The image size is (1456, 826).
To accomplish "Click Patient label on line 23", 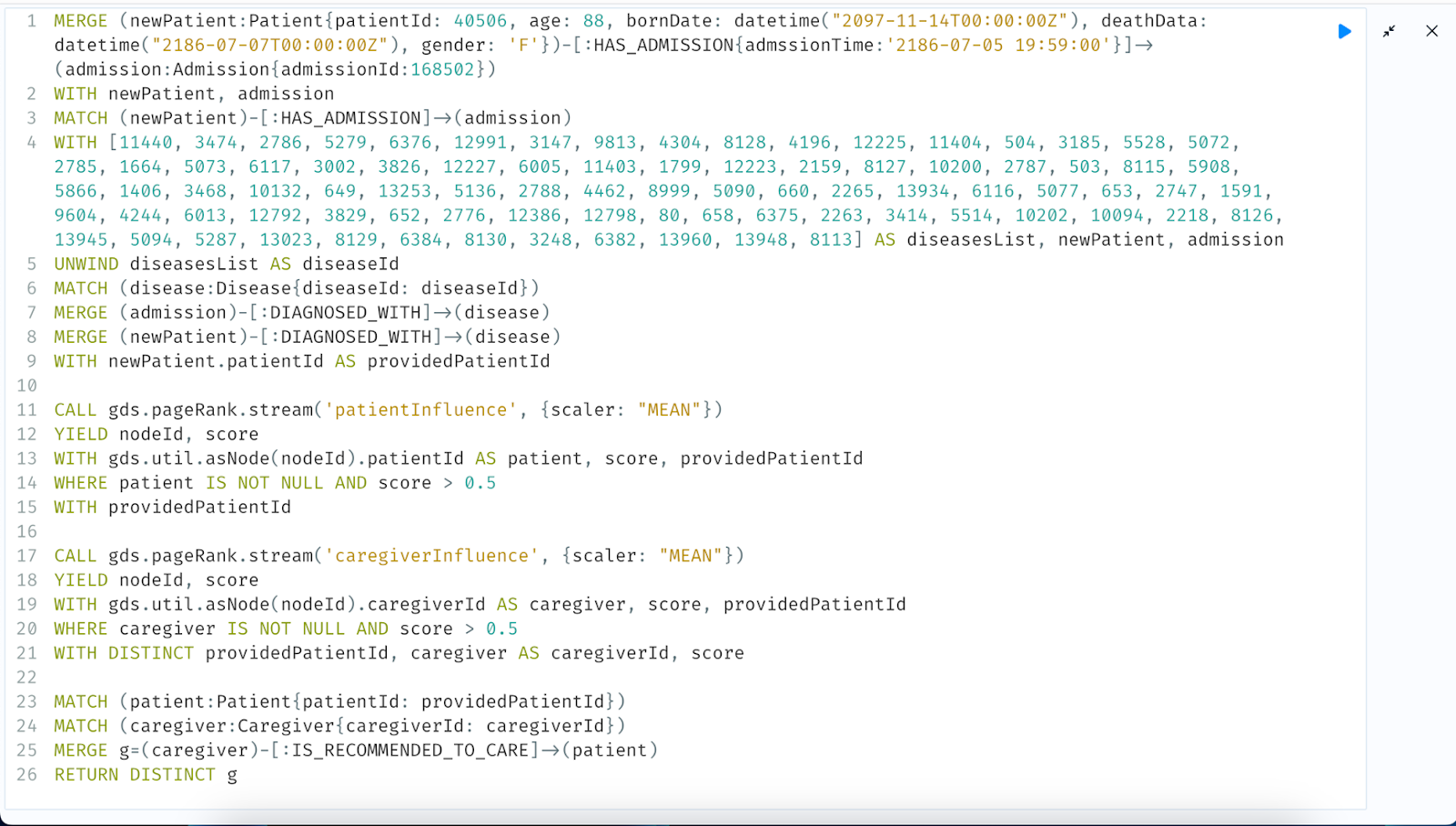I will tap(254, 701).
